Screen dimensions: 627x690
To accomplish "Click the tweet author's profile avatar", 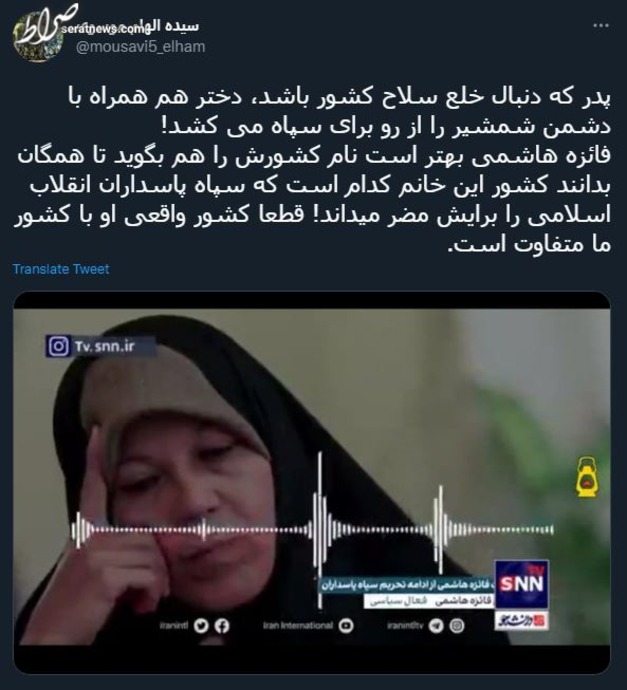I will coord(39,37).
